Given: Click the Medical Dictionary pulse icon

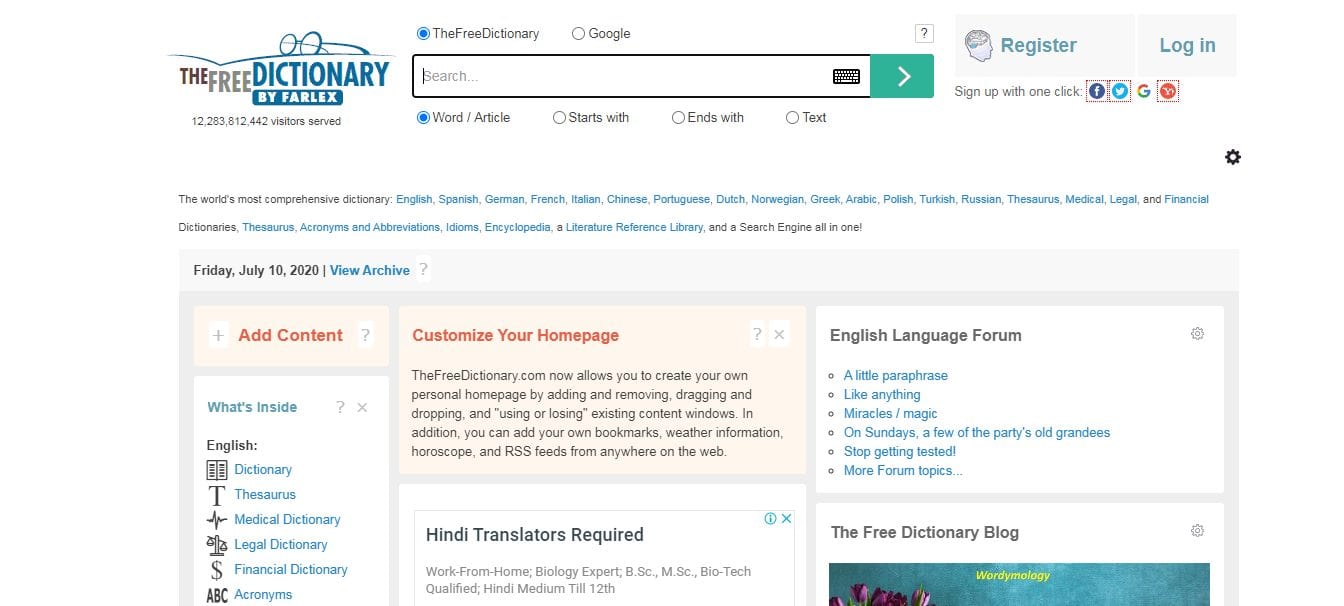Looking at the screenshot, I should coord(217,520).
